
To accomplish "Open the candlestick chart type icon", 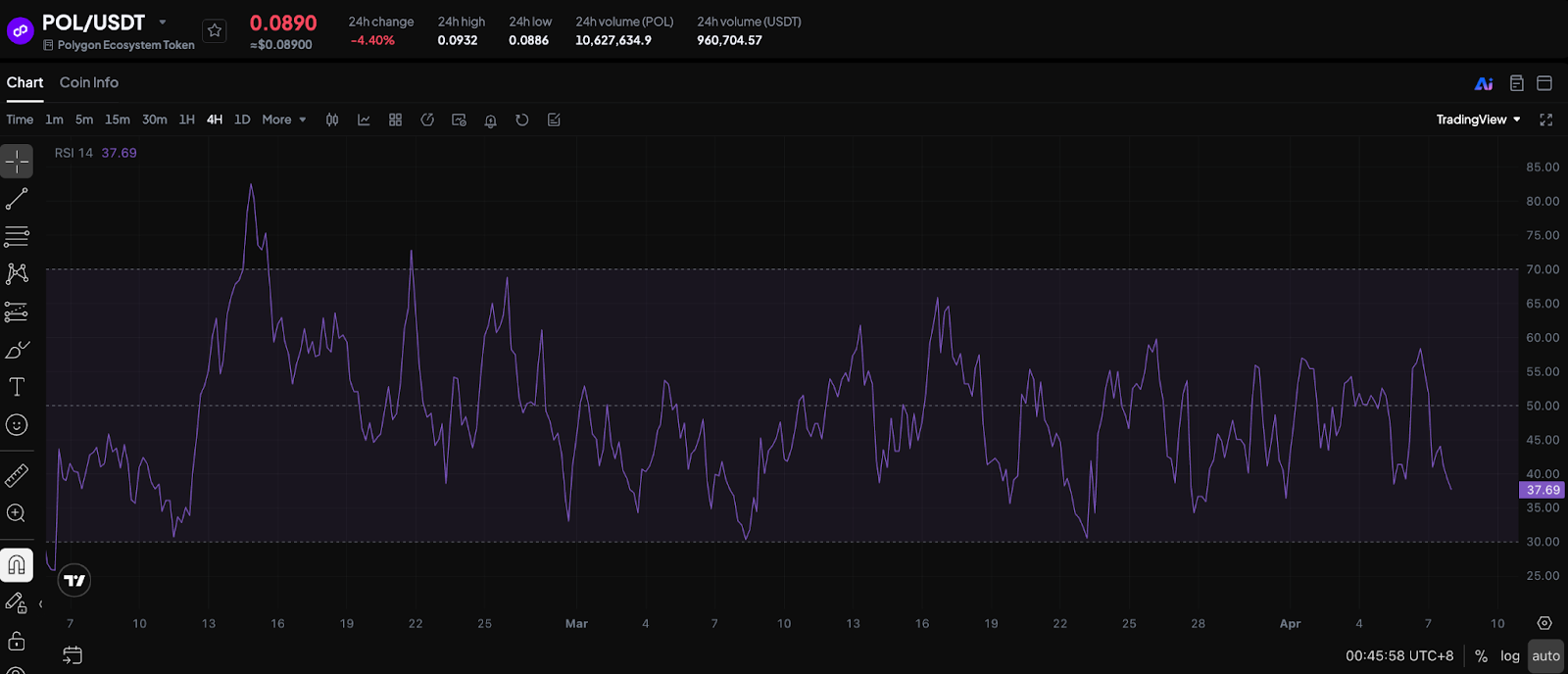I will (x=332, y=120).
